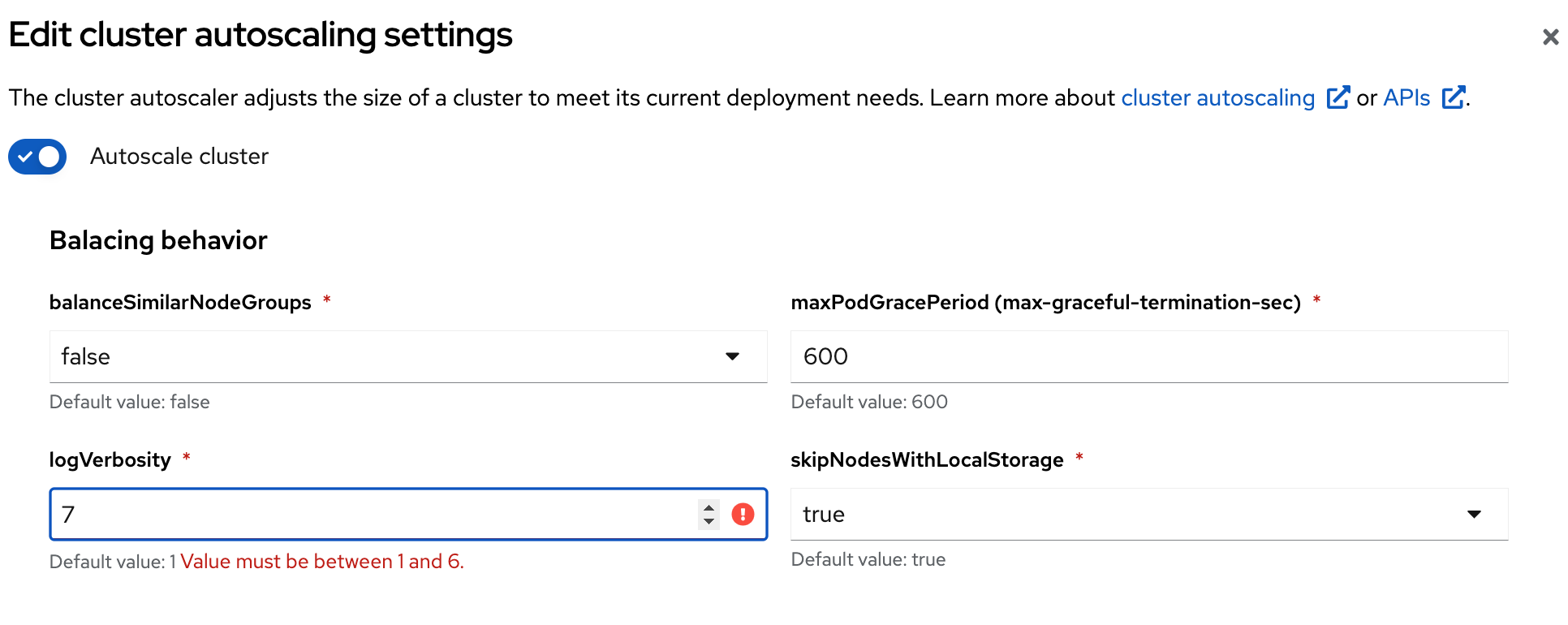Click the logVerbosity field label
The image size is (1568, 625).
110,460
